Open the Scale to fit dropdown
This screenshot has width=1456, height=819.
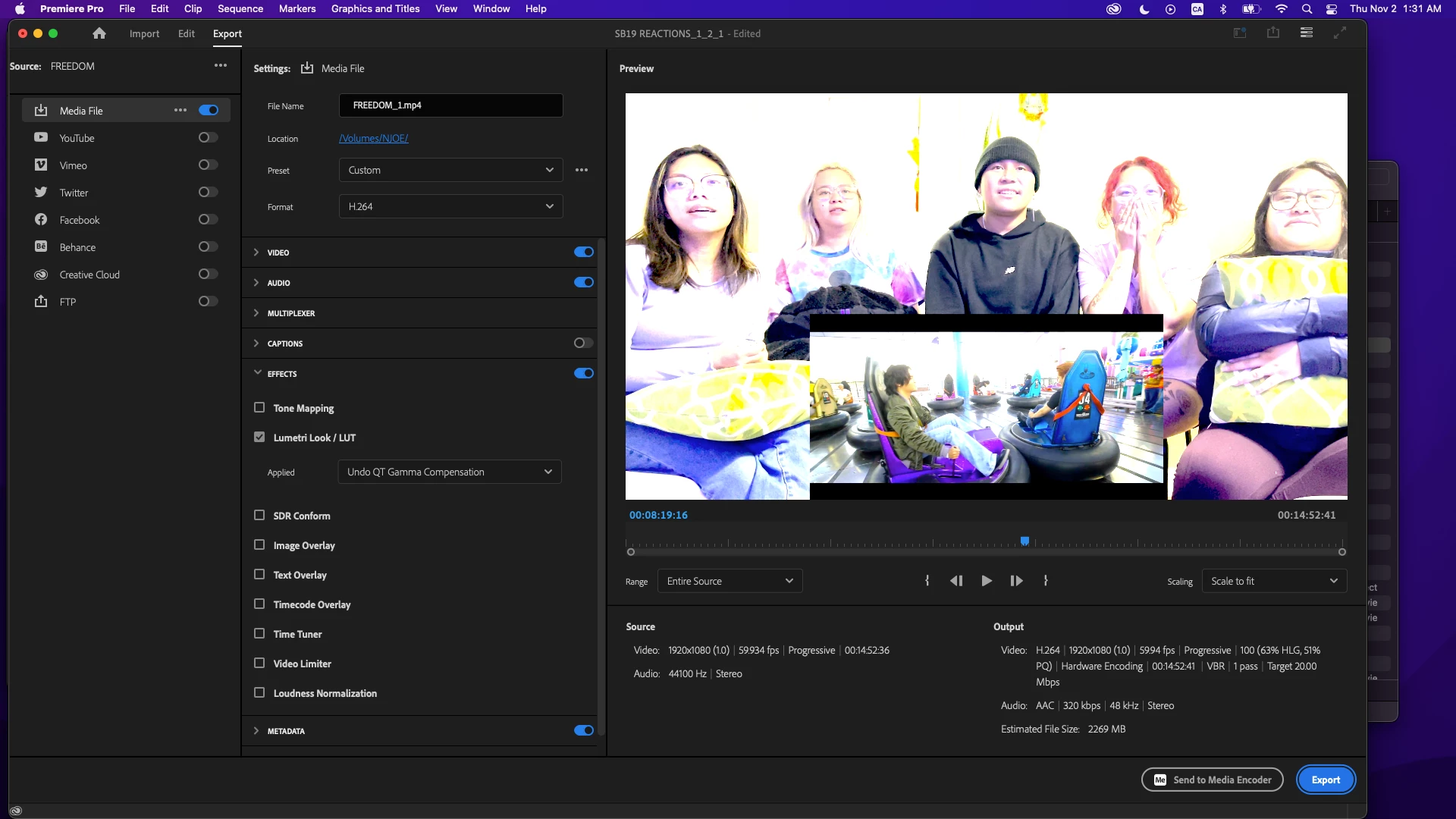coord(1274,582)
